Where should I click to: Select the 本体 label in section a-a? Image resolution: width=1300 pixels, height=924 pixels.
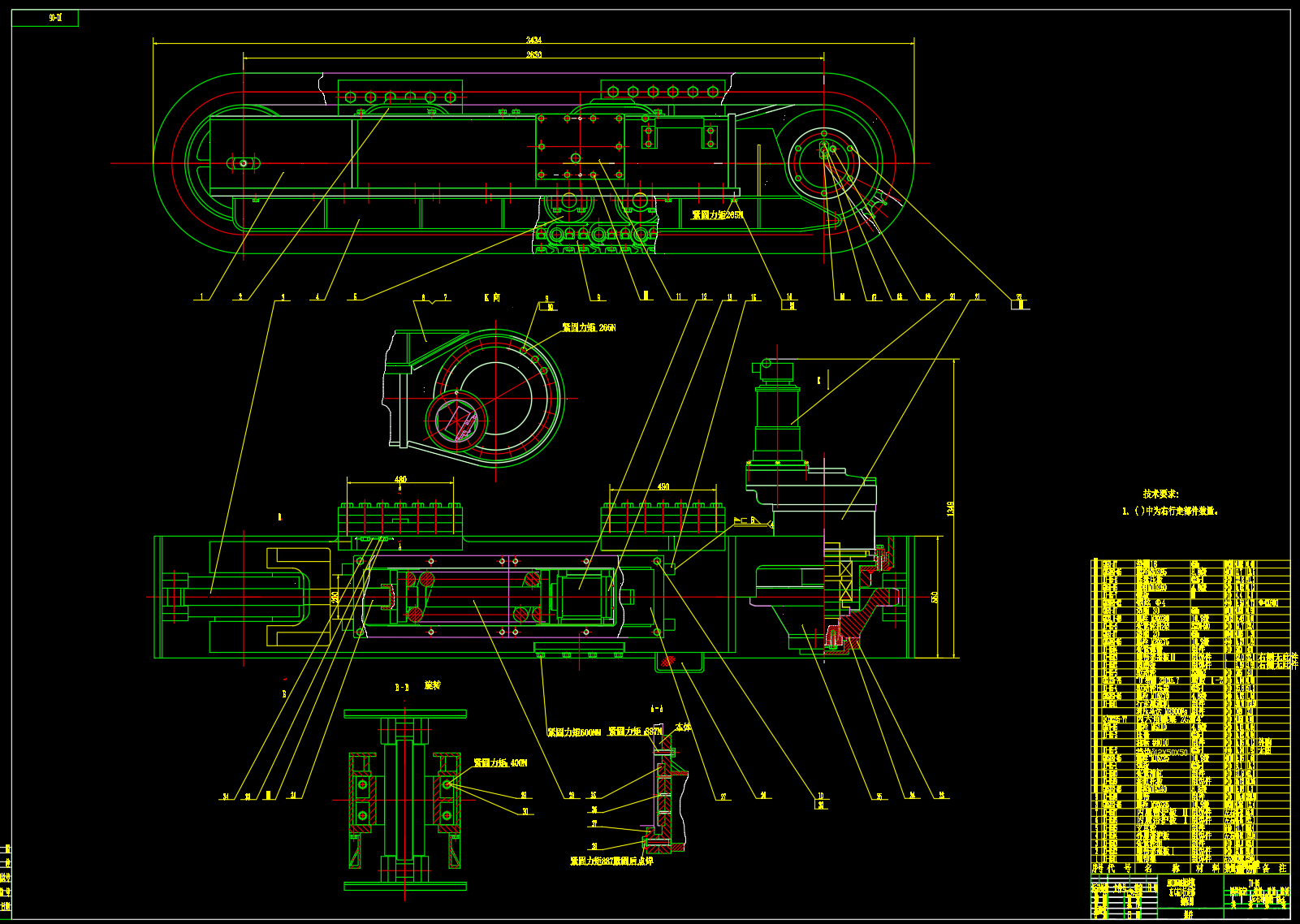click(x=683, y=728)
